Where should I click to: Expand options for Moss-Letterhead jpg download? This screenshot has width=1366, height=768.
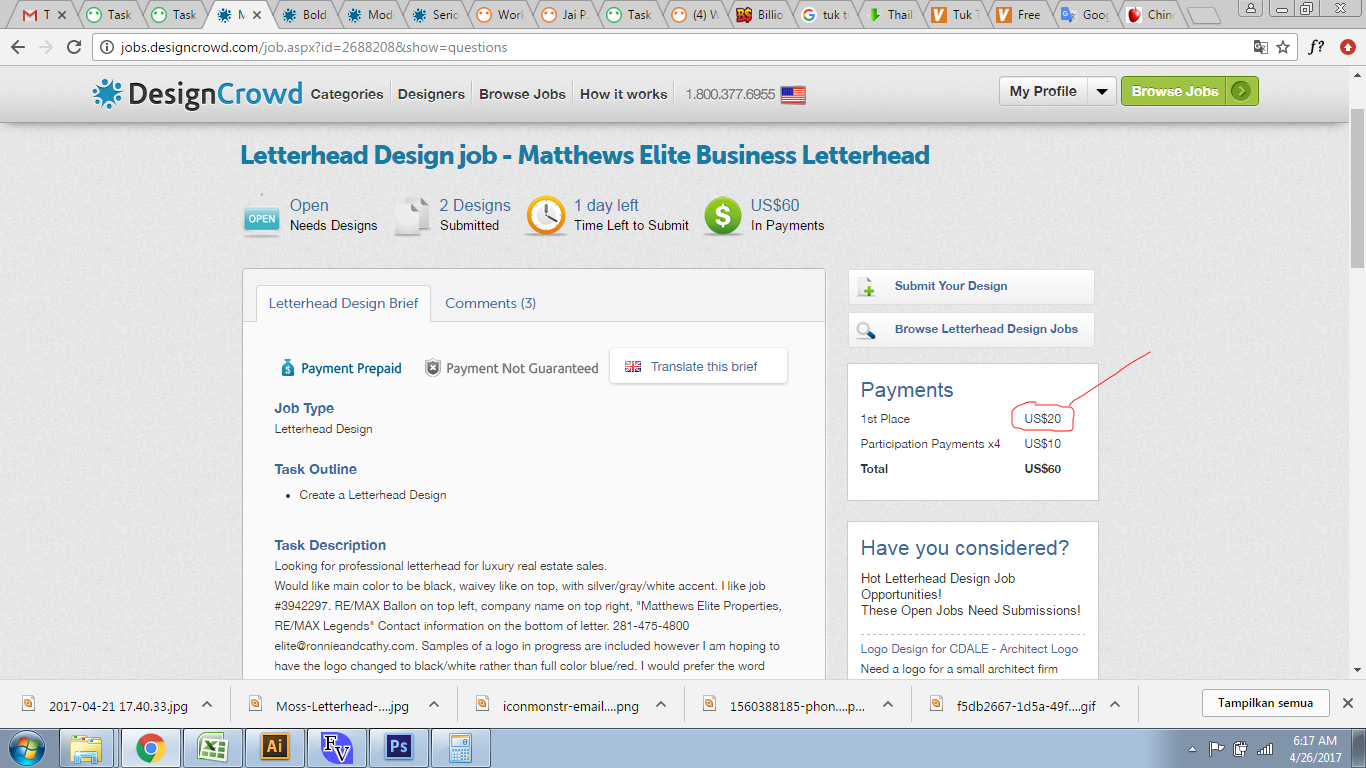click(x=434, y=704)
